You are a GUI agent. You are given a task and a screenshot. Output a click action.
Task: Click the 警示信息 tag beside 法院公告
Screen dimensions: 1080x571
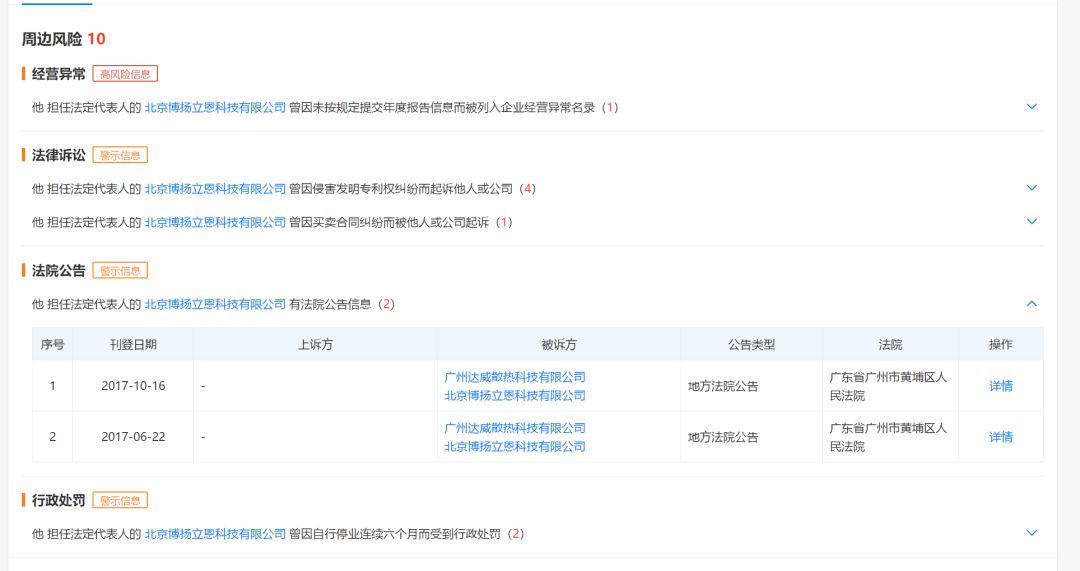coord(120,271)
